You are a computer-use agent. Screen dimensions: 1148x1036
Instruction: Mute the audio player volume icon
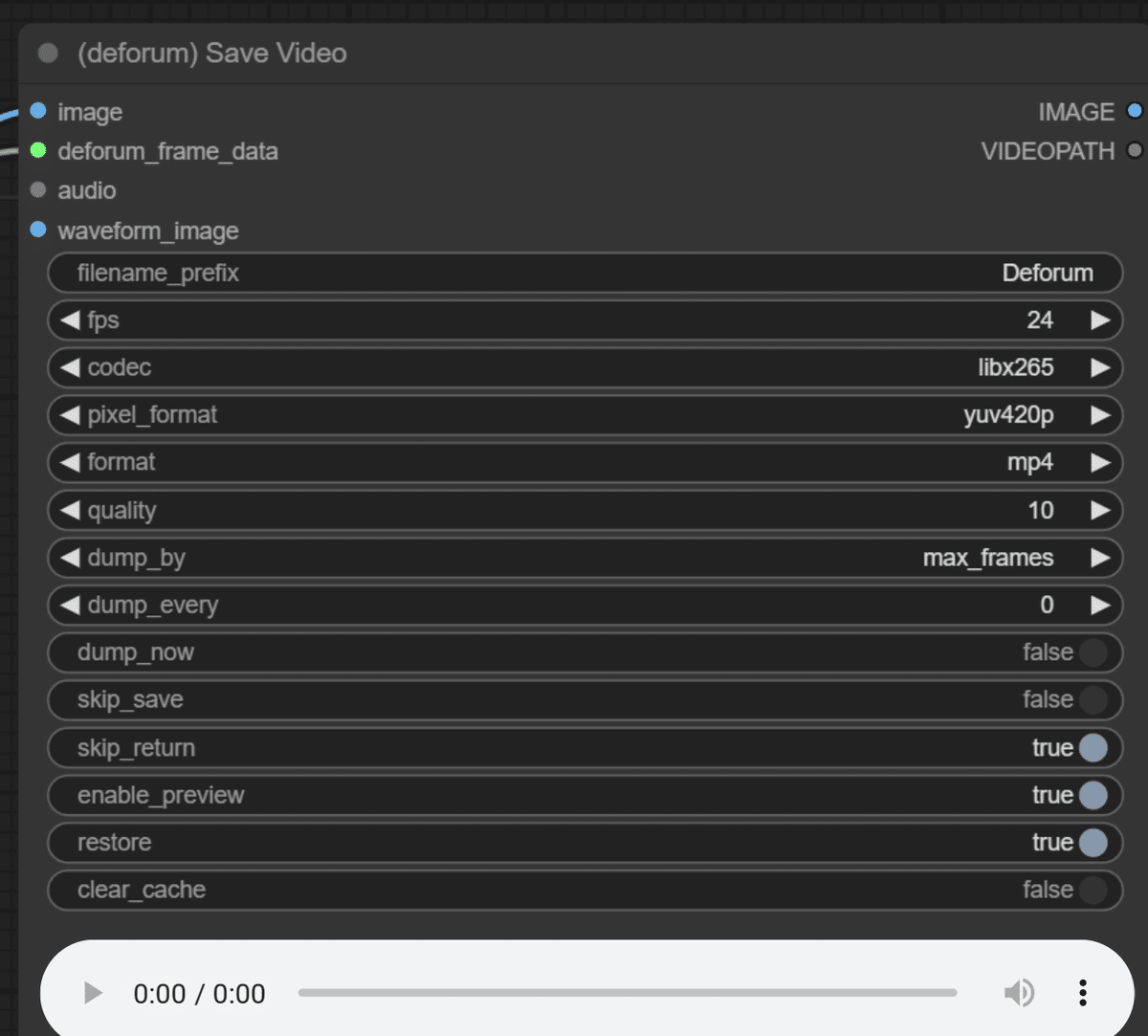pos(1020,993)
